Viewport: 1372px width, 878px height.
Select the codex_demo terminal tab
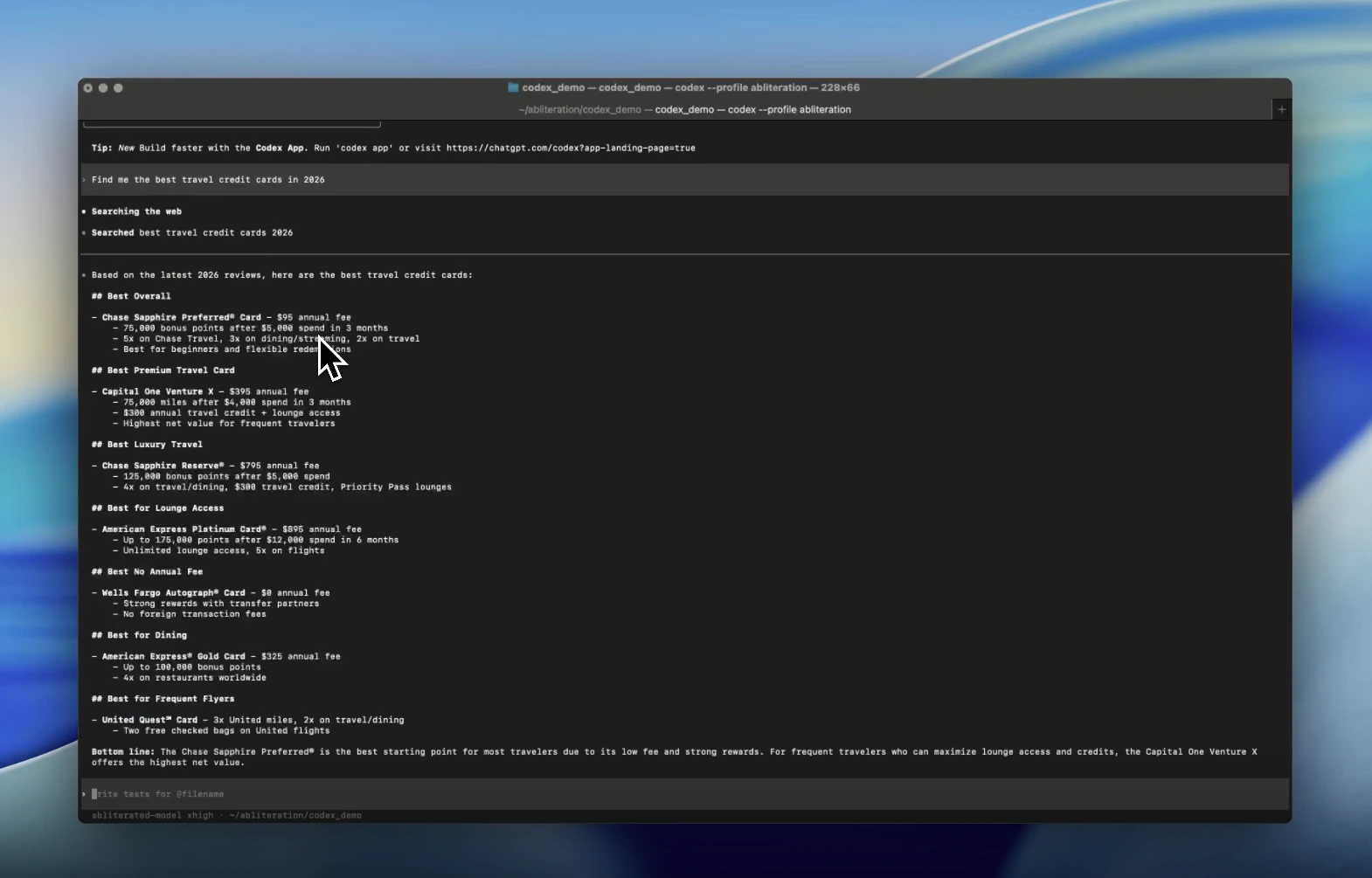click(x=684, y=109)
